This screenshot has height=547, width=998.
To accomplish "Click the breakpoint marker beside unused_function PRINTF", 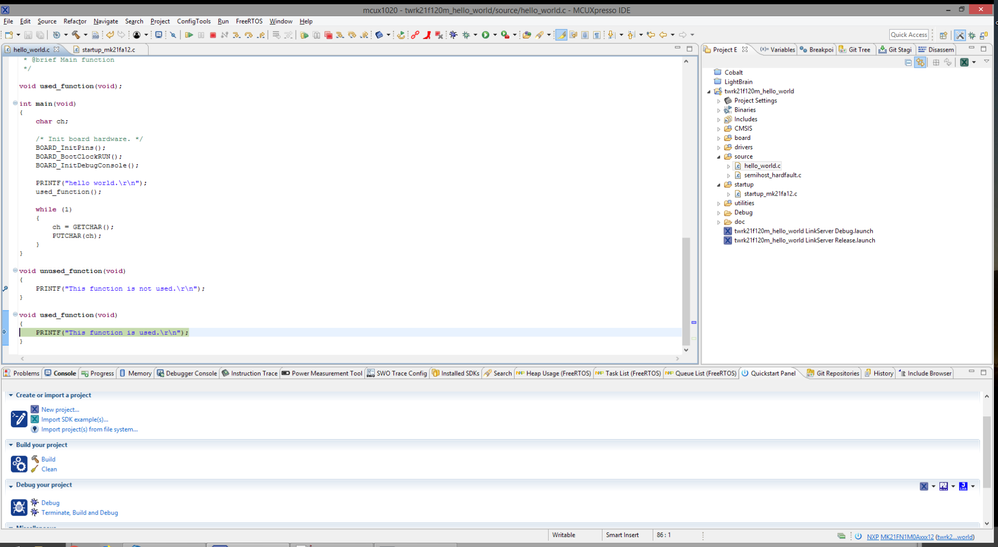I will tap(5, 288).
